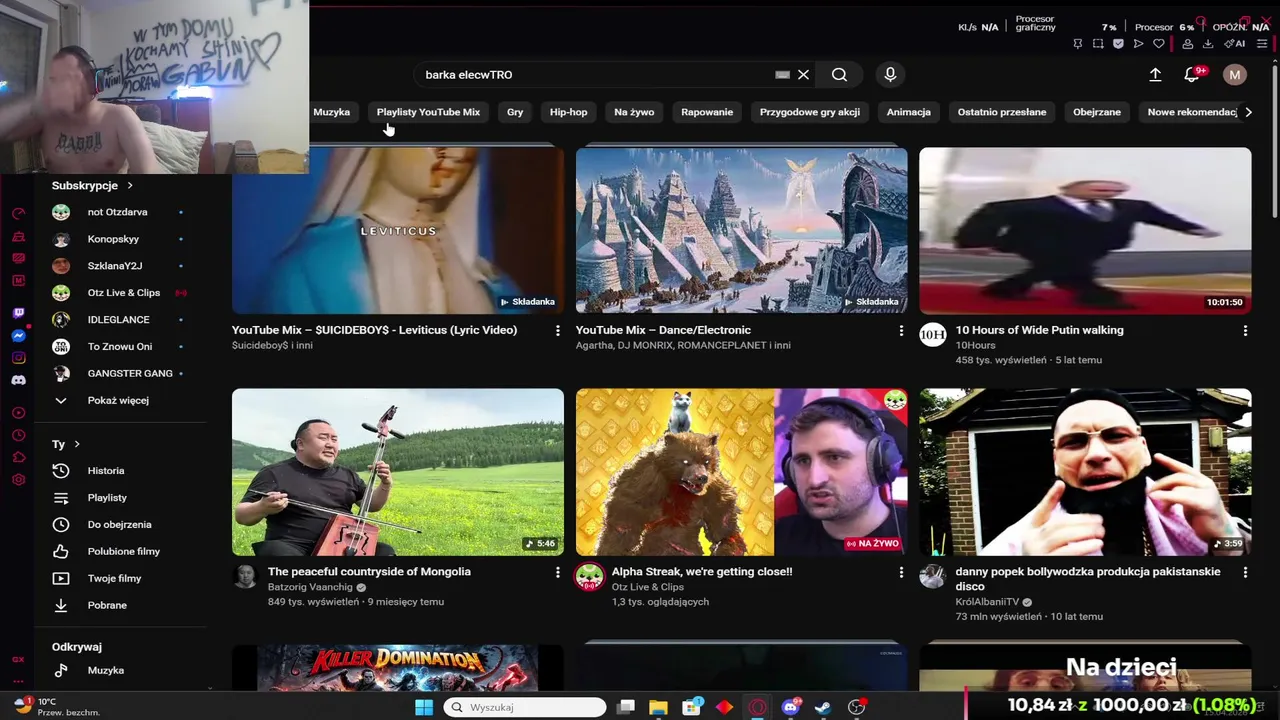Open the notifications bell with 9+ badge
Screen dimensions: 1280x720
click(1192, 75)
